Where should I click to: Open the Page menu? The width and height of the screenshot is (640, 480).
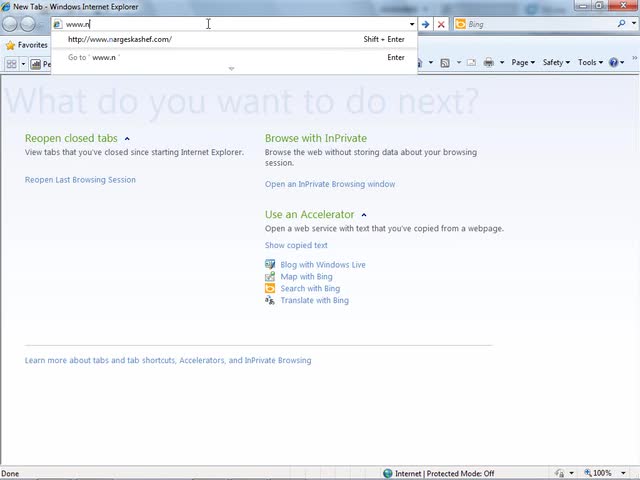tap(523, 62)
